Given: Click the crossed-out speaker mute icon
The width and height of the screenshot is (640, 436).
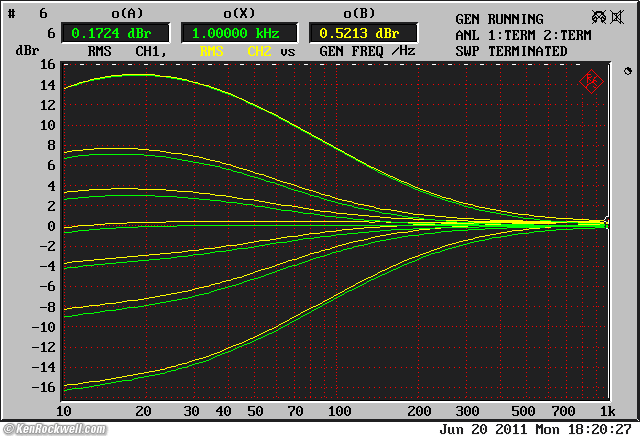Looking at the screenshot, I should (617, 17).
